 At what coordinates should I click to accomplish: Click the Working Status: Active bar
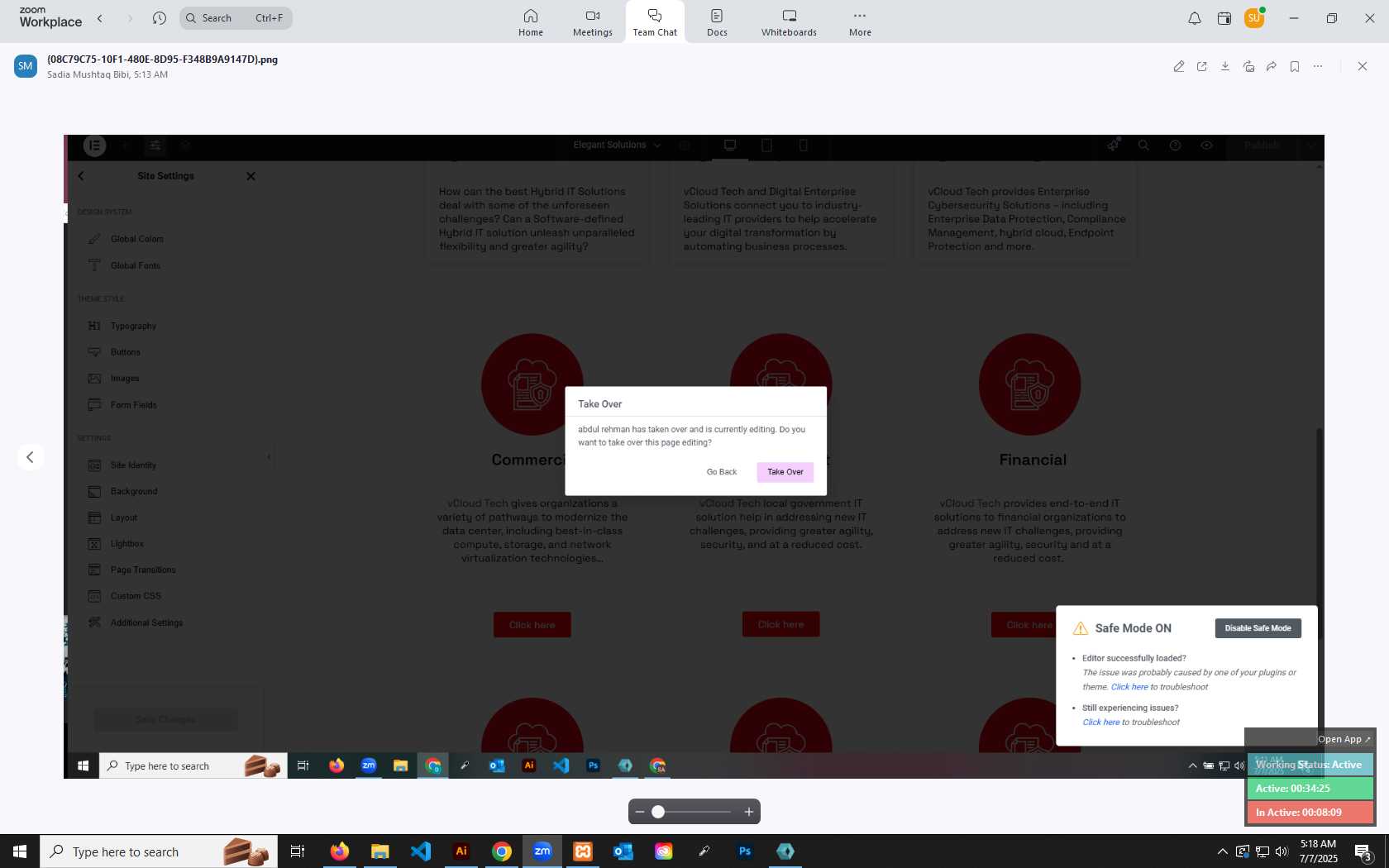1310,765
